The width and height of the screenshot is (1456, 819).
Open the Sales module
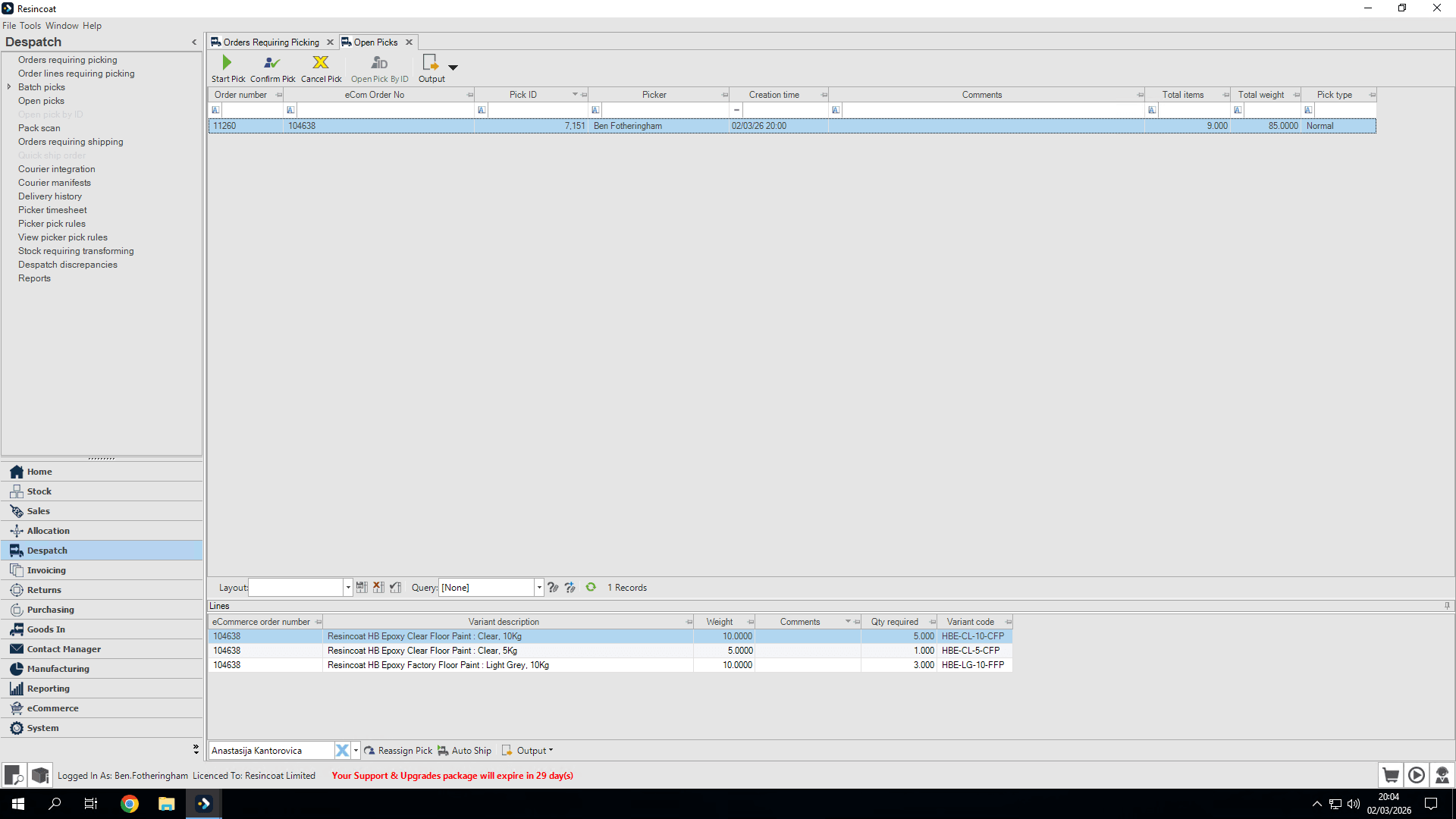pos(102,511)
